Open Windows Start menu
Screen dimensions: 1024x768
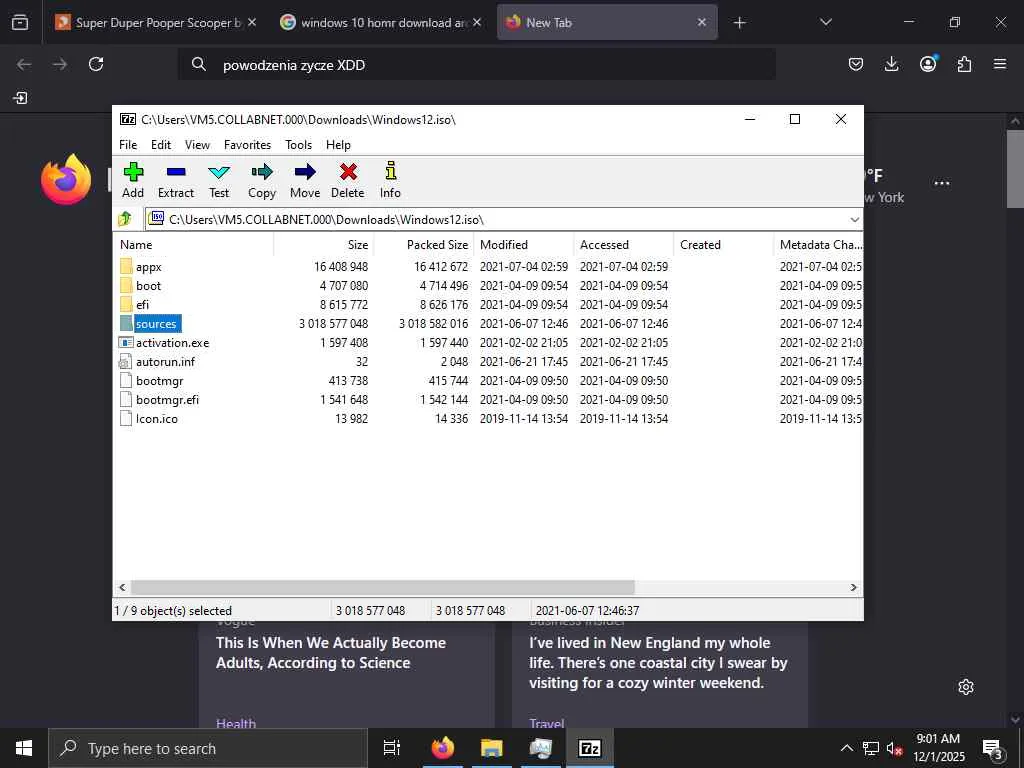24,748
